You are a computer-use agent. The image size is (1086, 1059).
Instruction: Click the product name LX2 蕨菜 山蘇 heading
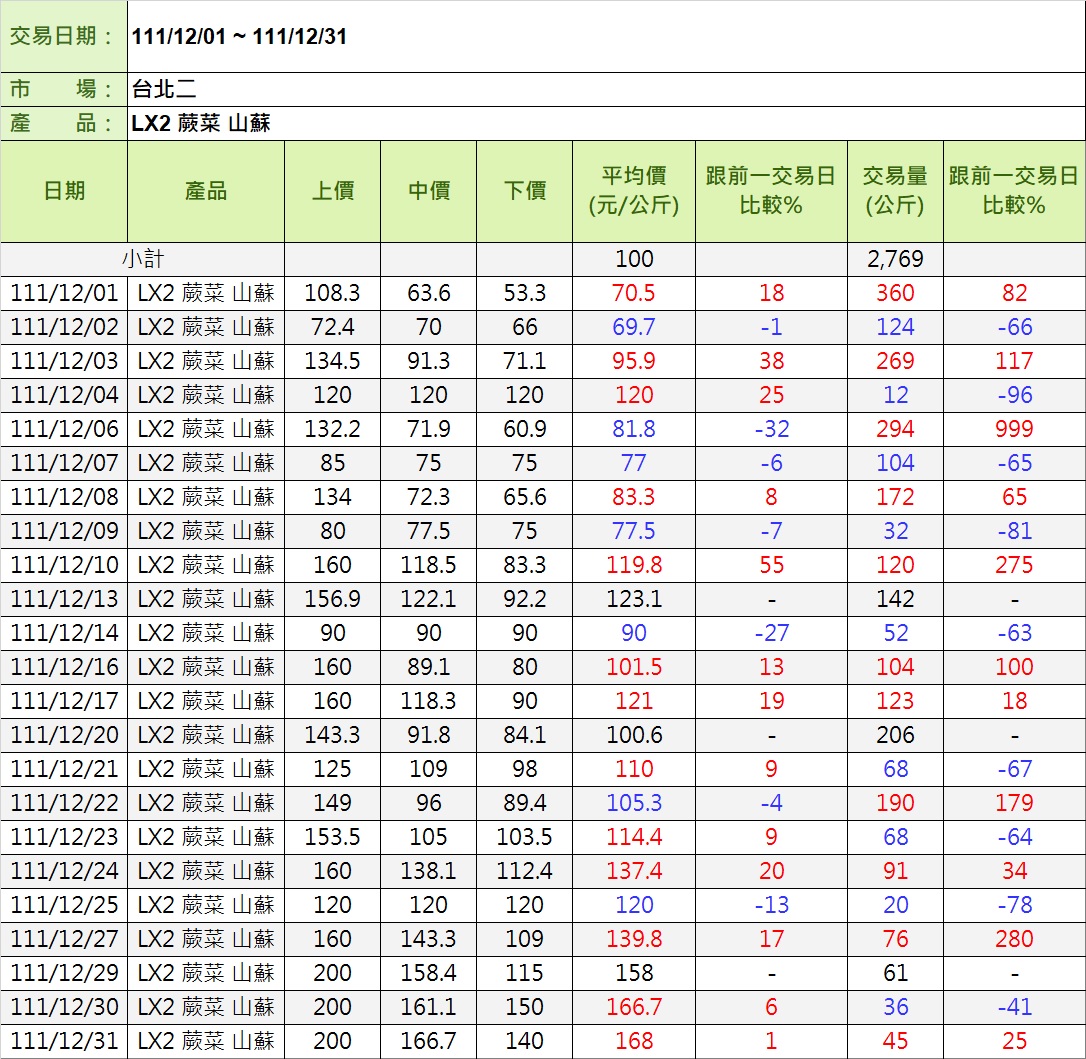click(201, 124)
